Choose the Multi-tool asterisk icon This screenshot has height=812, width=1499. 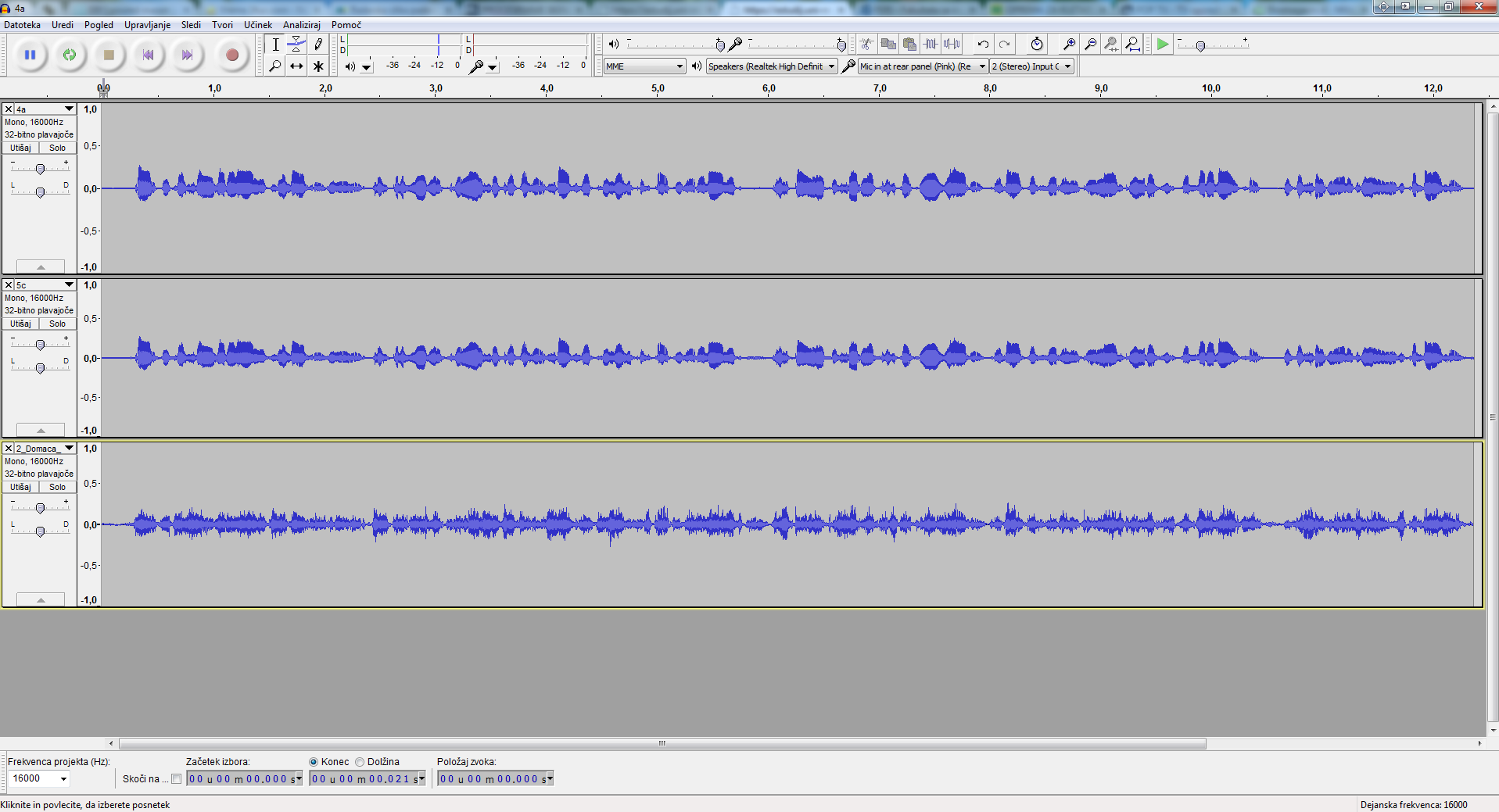pyautogui.click(x=318, y=66)
